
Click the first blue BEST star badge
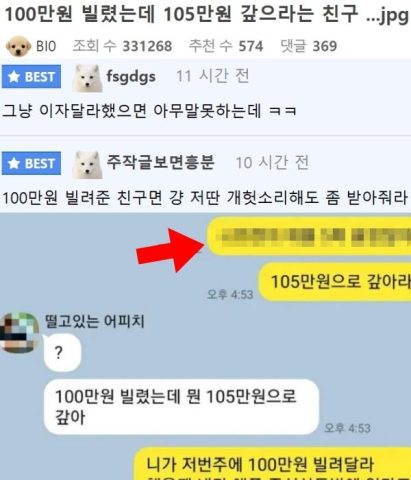point(31,77)
